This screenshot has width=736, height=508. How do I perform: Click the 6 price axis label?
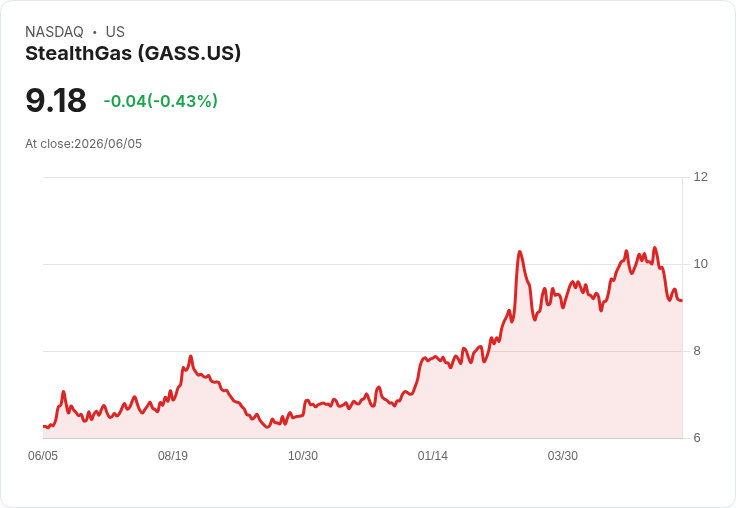point(697,438)
